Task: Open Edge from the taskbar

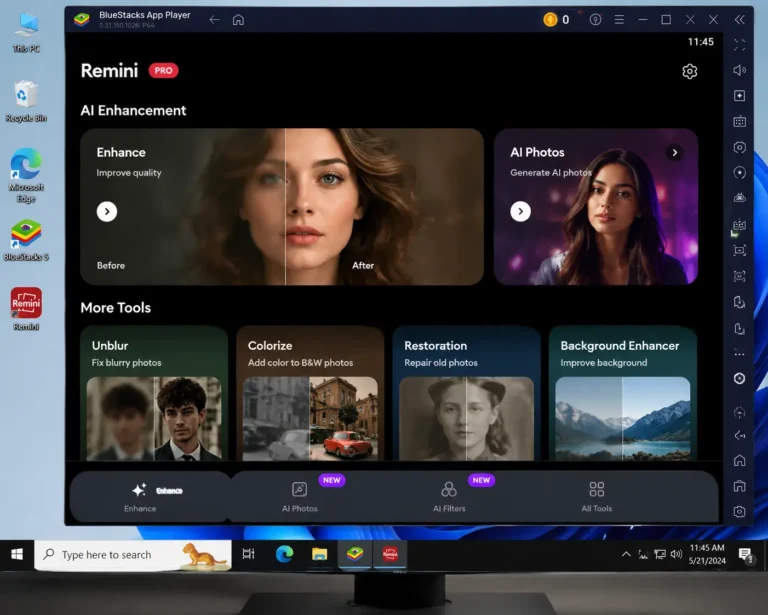Action: click(x=284, y=554)
